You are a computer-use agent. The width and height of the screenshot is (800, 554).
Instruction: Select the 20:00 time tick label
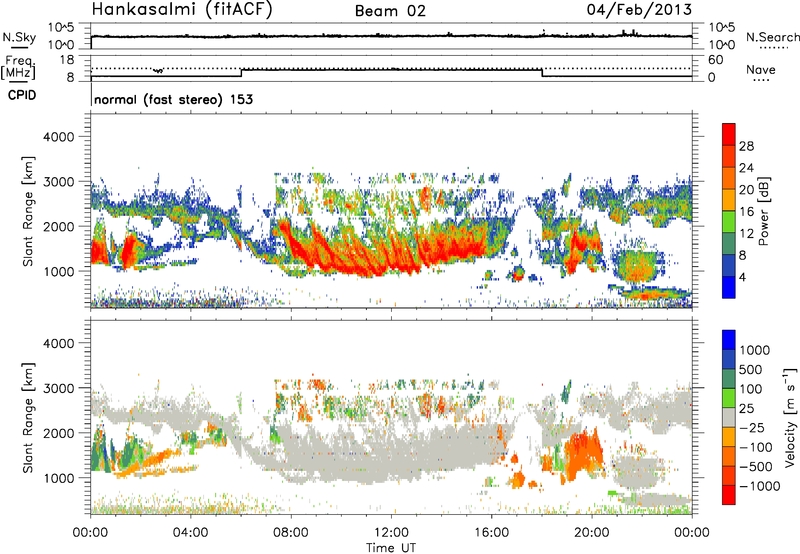pyautogui.click(x=591, y=533)
